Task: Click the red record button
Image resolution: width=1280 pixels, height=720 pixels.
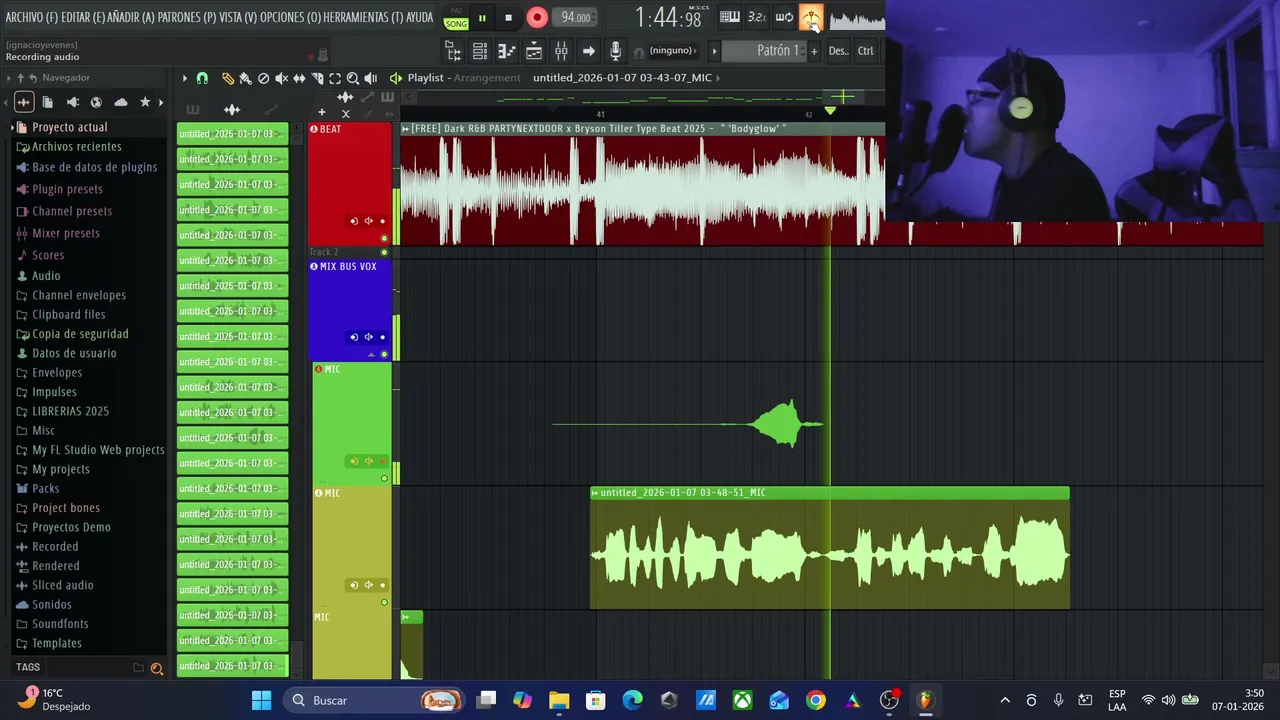Action: (537, 17)
